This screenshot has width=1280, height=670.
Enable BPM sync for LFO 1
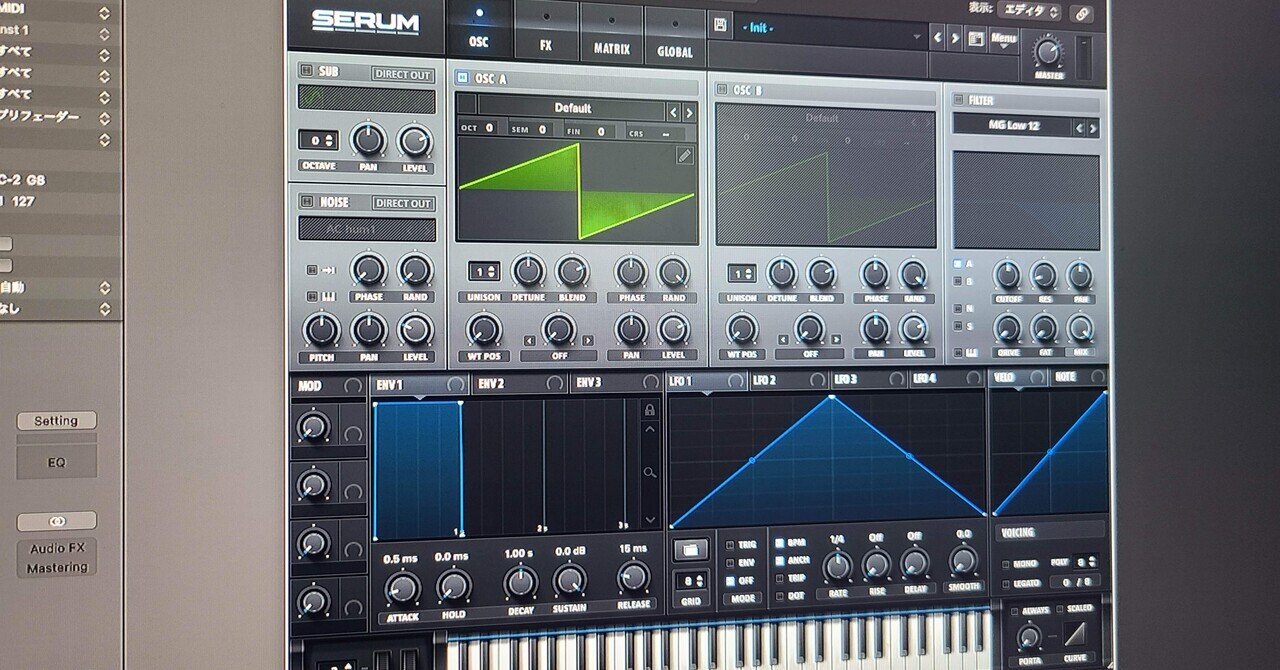777,543
